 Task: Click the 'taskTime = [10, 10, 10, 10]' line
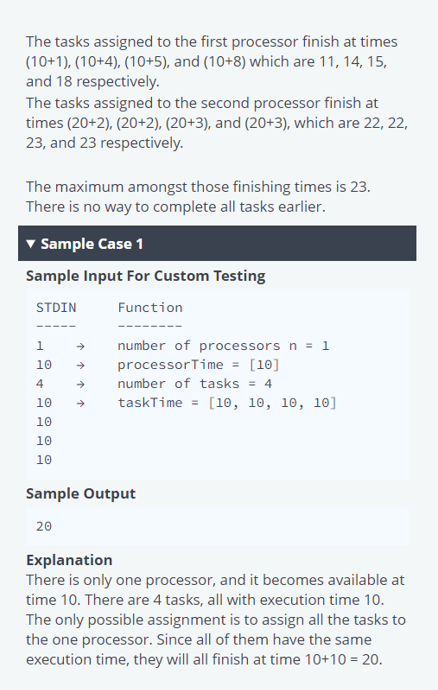point(227,403)
